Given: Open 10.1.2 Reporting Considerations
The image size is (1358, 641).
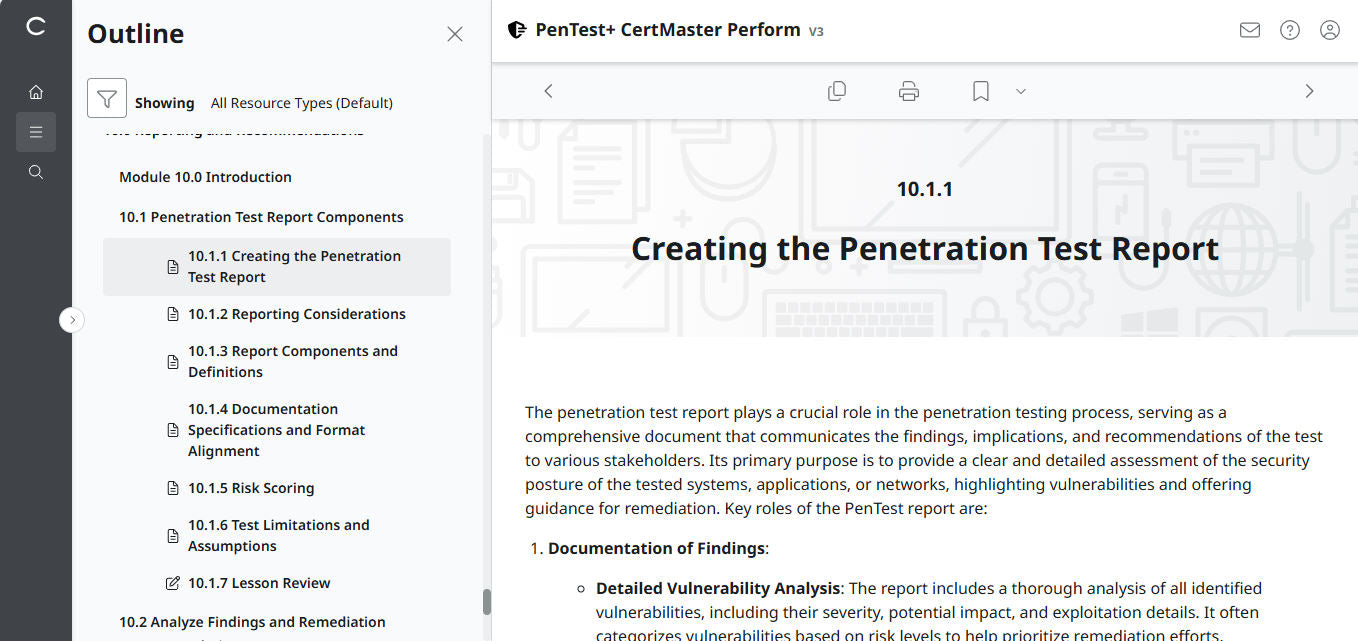Looking at the screenshot, I should click(x=296, y=313).
